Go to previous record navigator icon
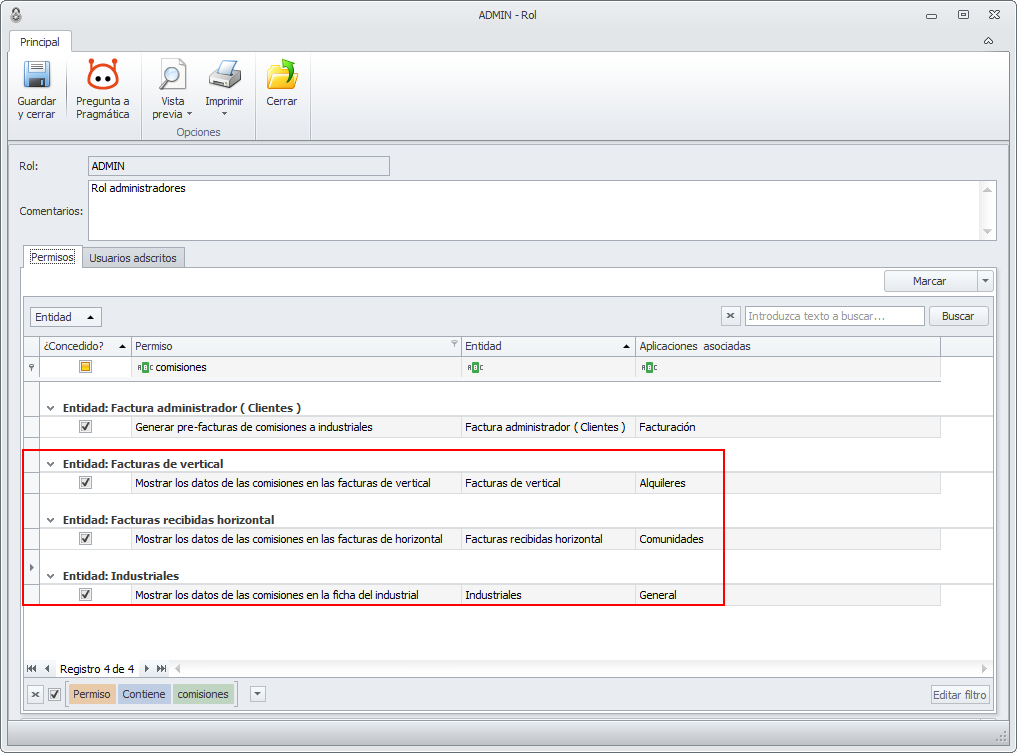 [47, 669]
